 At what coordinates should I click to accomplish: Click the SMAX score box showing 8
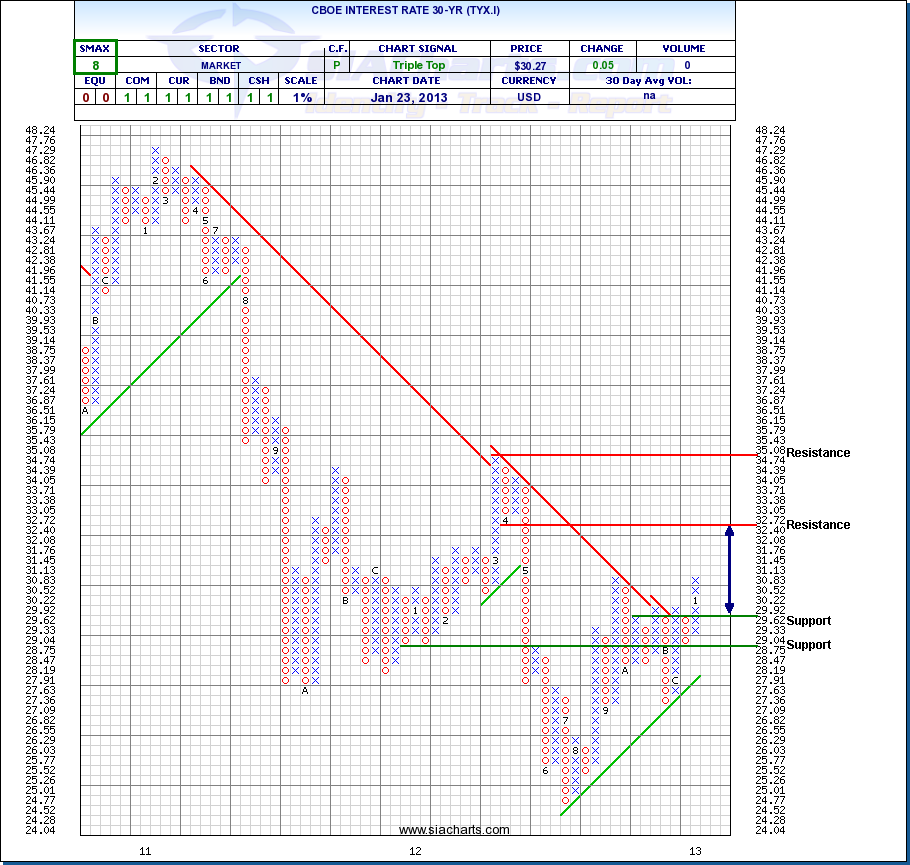tap(96, 64)
